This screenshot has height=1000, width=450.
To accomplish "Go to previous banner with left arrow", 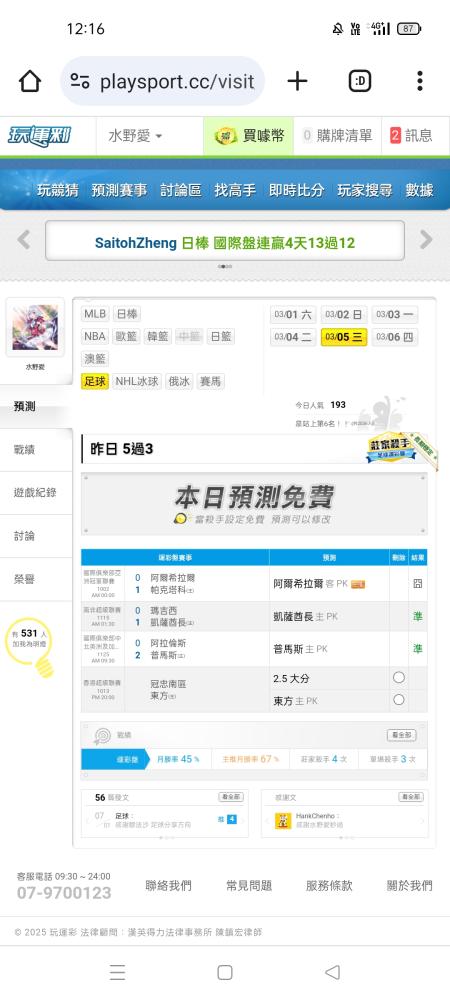I will click(24, 240).
